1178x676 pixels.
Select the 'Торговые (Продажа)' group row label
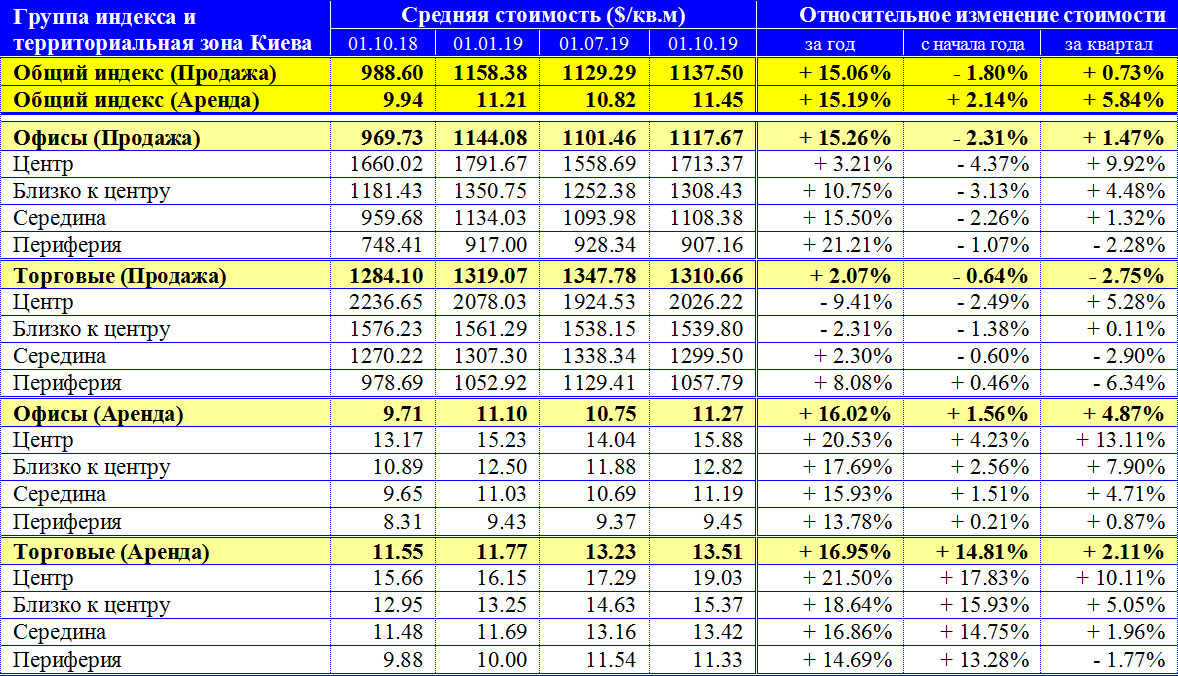[119, 276]
